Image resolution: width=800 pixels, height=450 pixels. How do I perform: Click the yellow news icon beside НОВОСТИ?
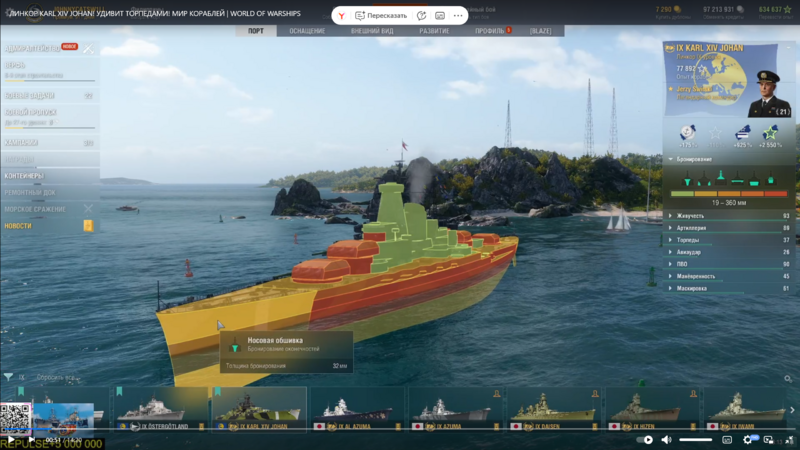point(88,226)
